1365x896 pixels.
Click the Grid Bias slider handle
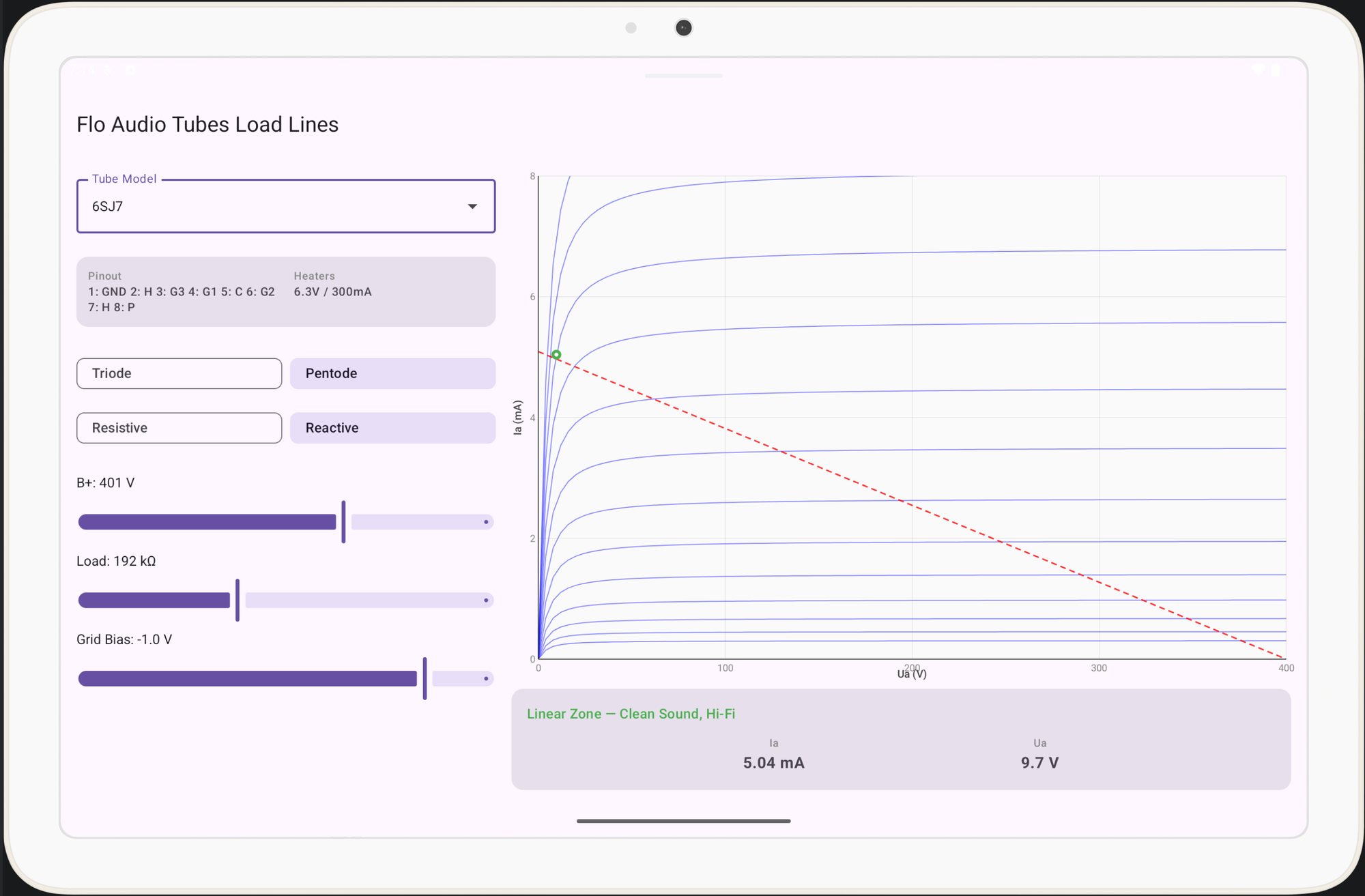tap(425, 679)
